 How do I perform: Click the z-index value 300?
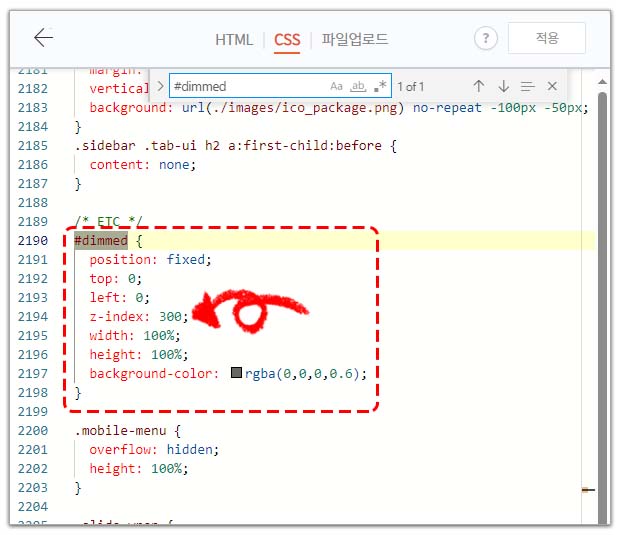pos(170,316)
